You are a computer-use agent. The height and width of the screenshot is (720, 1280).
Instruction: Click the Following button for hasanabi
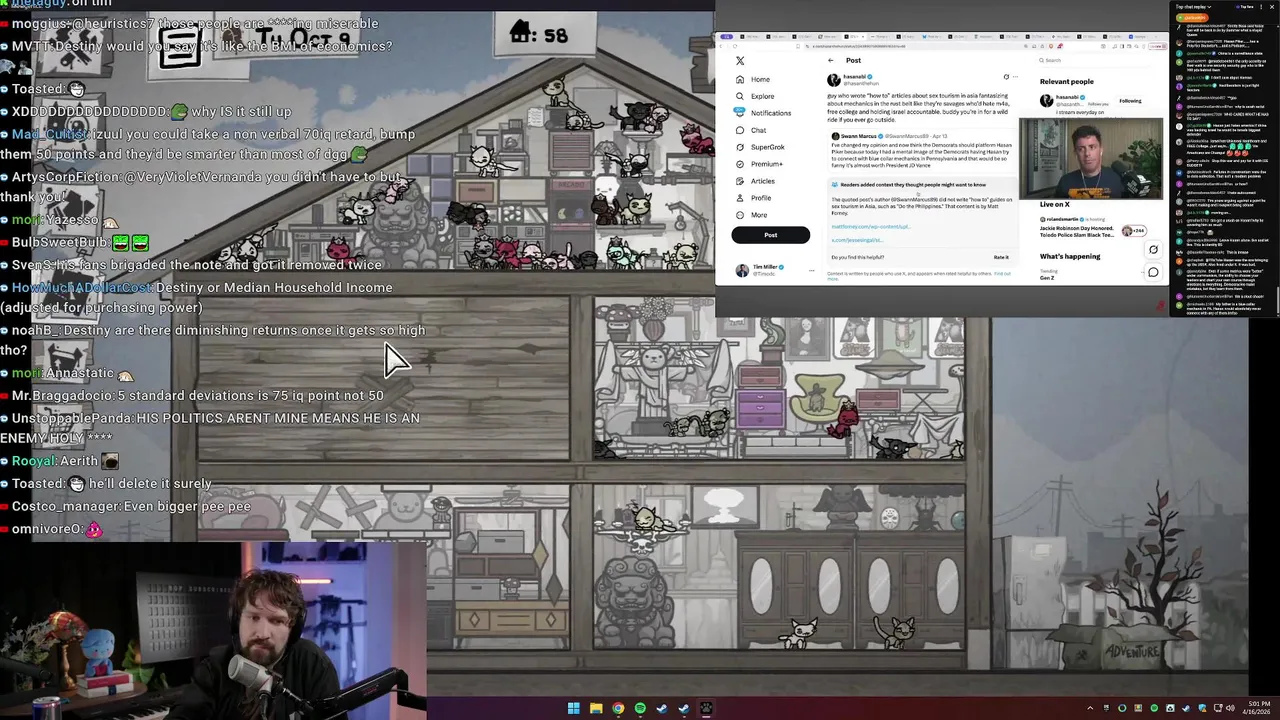(x=1130, y=101)
